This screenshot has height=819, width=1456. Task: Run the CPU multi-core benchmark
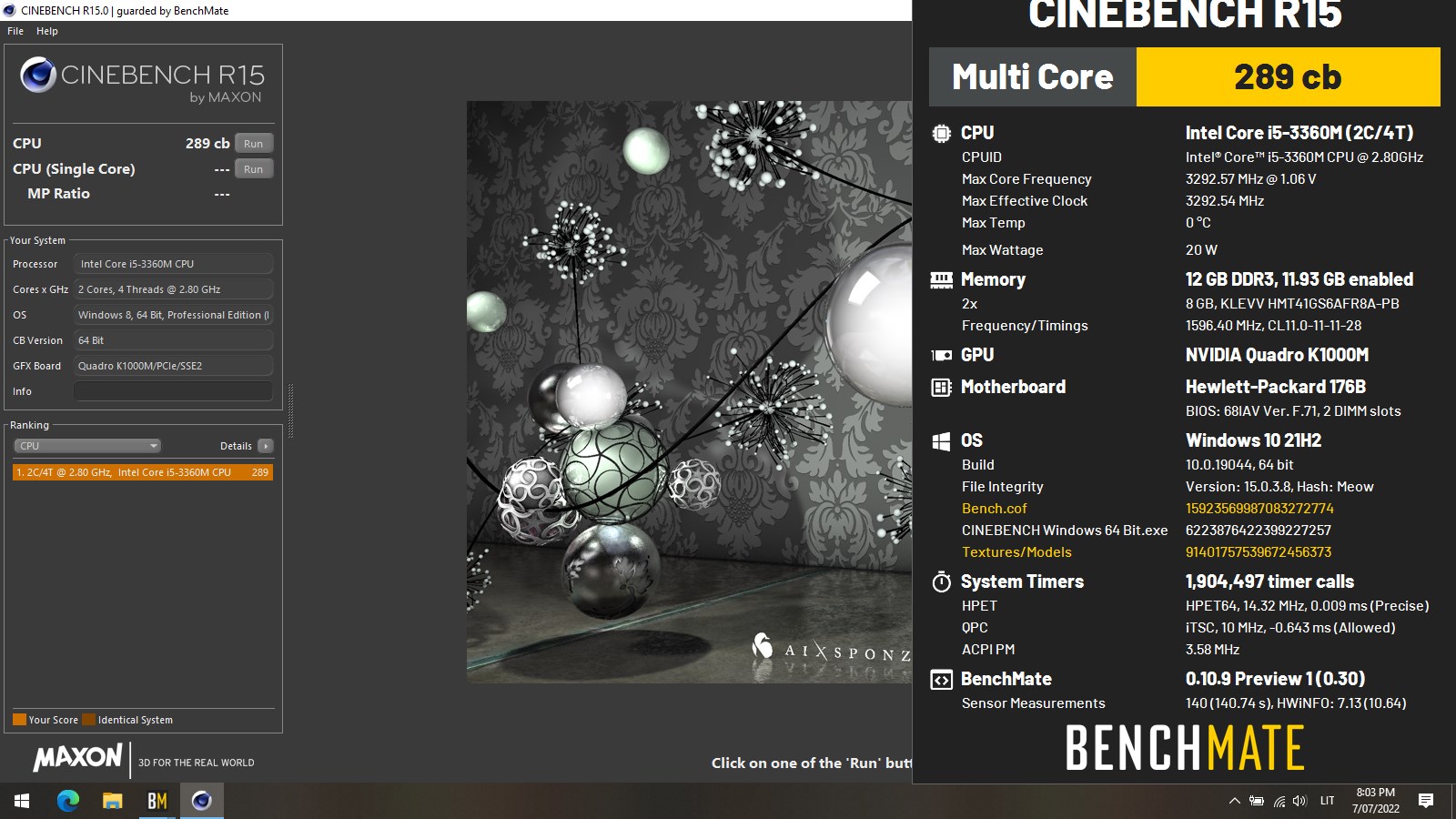(x=254, y=144)
